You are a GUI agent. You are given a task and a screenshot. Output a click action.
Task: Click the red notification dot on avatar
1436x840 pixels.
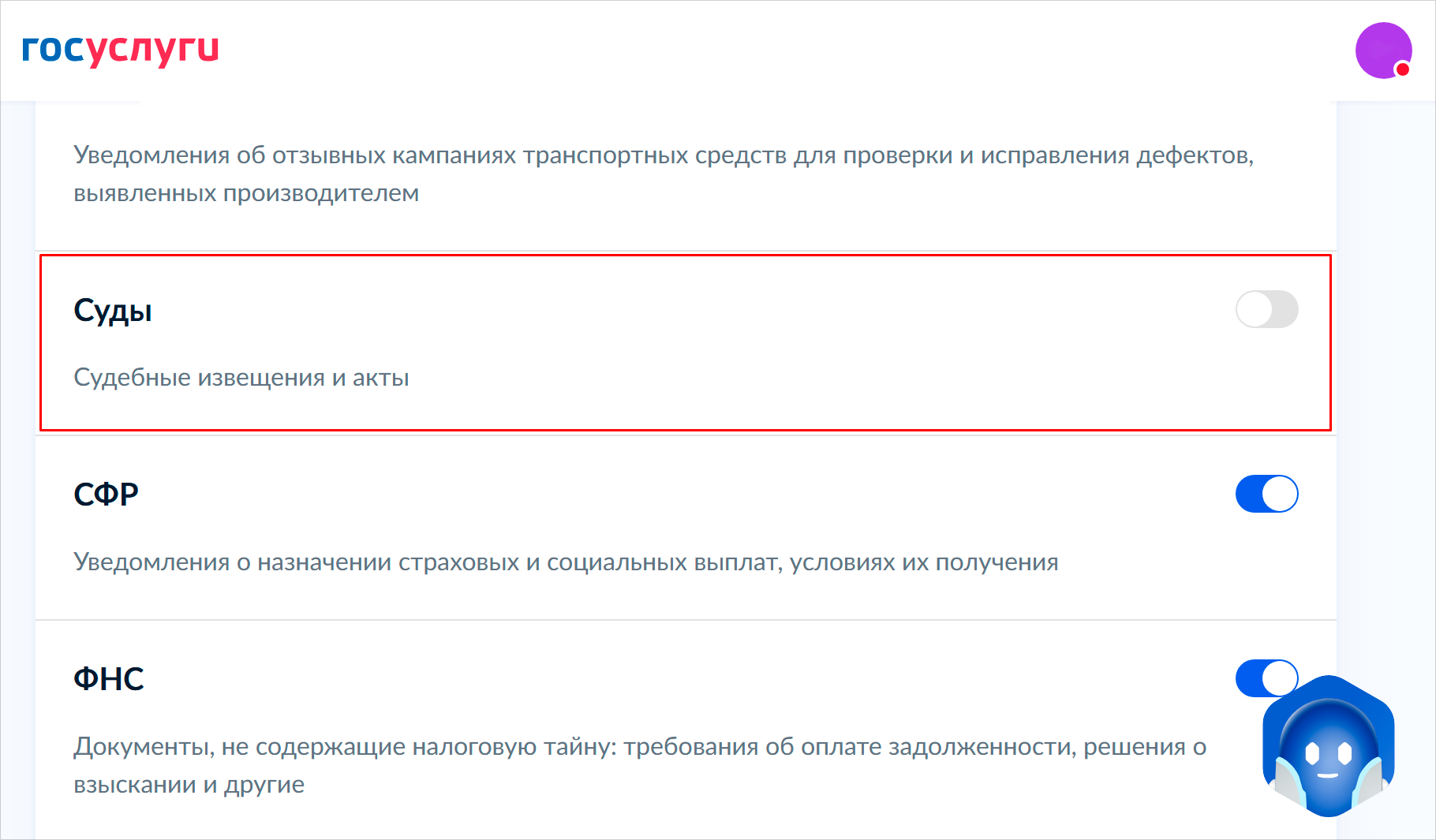point(1402,69)
